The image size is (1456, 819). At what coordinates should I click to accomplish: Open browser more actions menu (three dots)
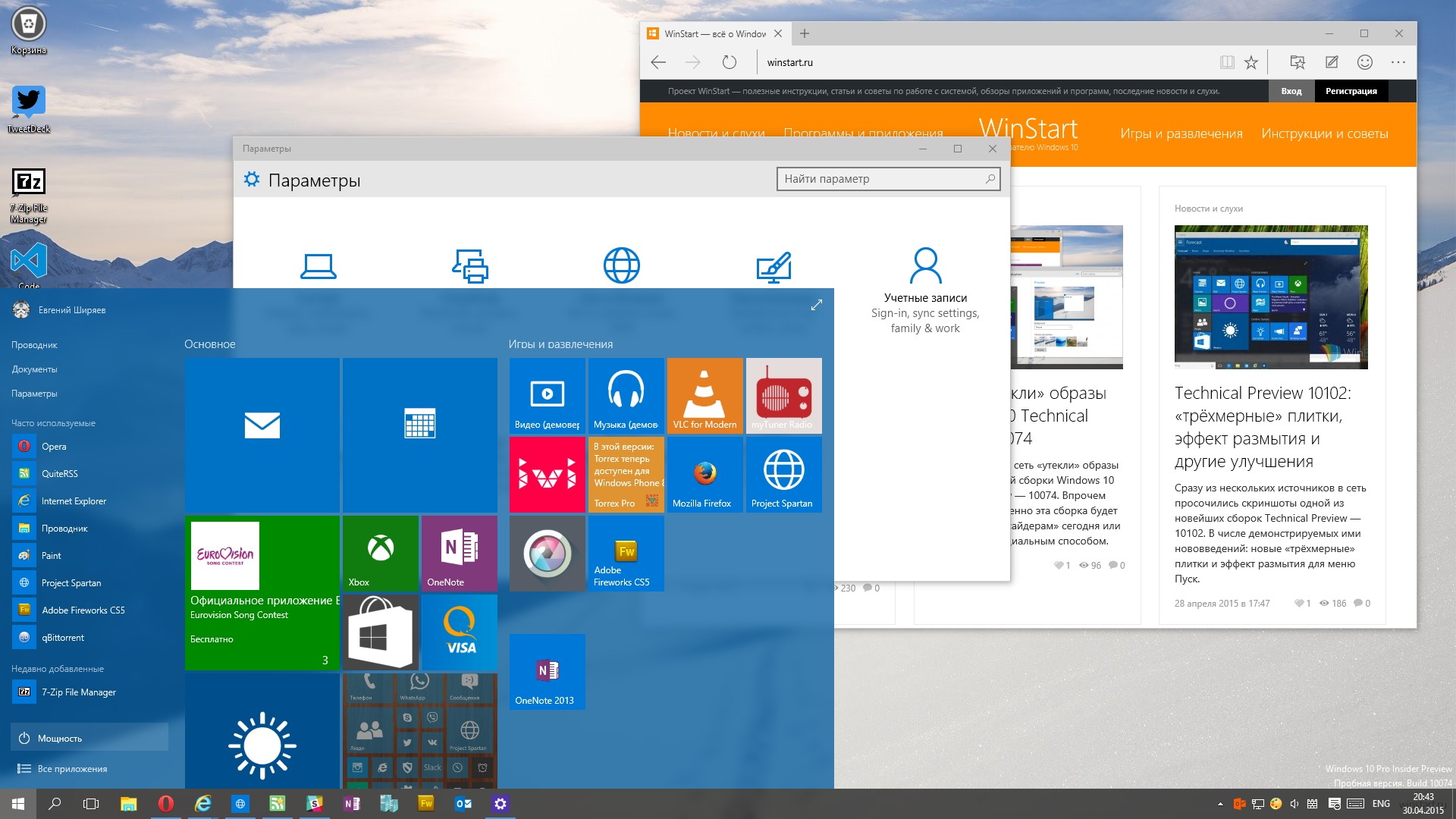coord(1398,62)
